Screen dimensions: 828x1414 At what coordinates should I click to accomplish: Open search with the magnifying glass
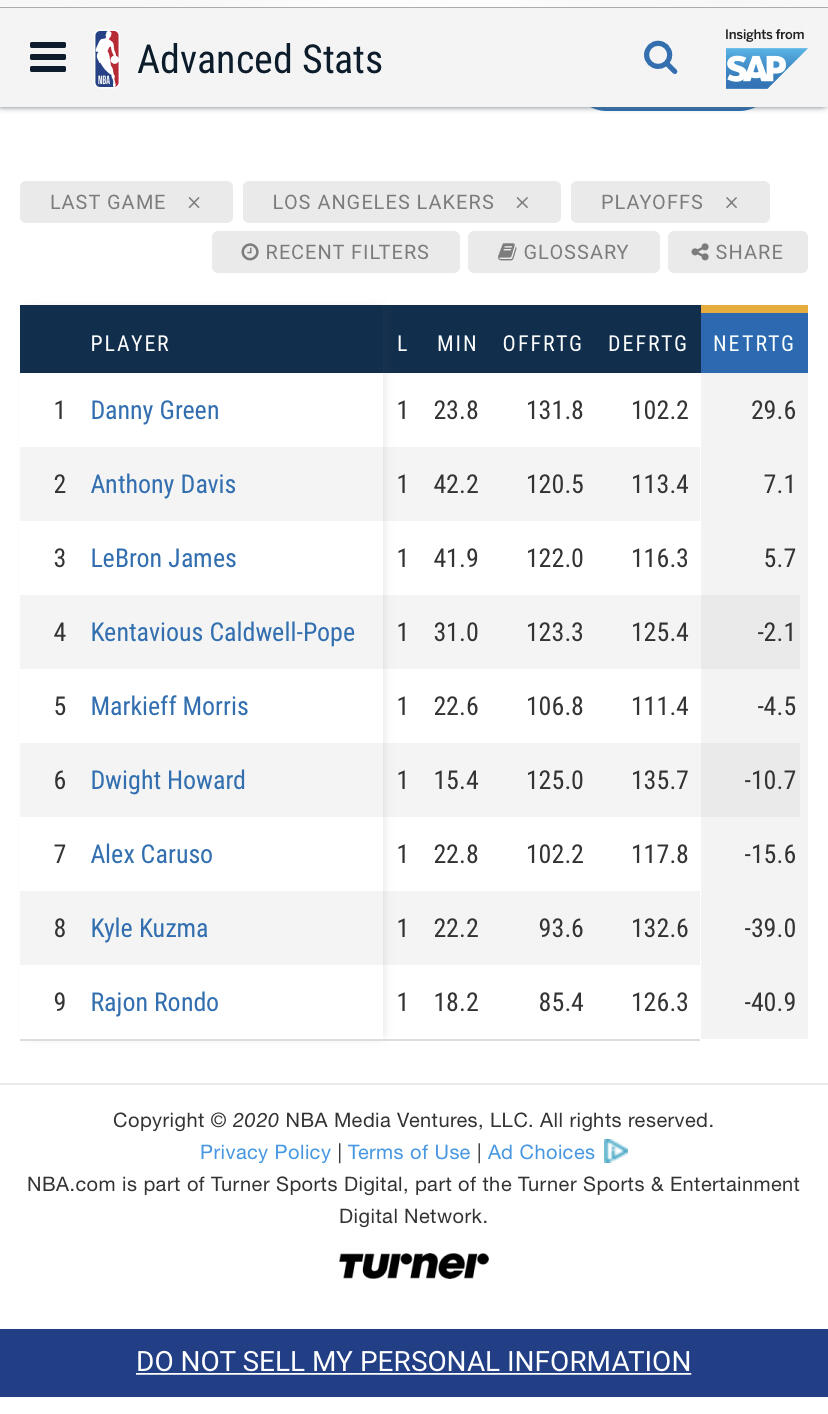tap(660, 58)
